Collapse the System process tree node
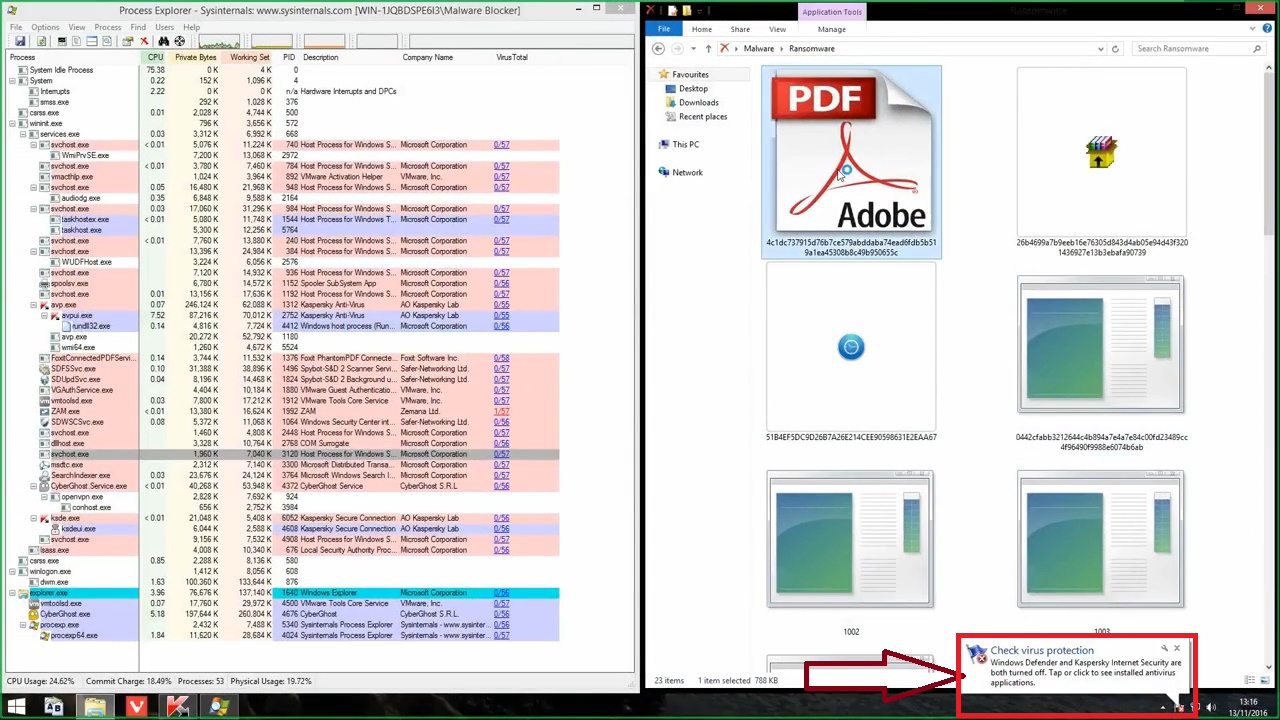This screenshot has height=720, width=1280. click(x=13, y=81)
